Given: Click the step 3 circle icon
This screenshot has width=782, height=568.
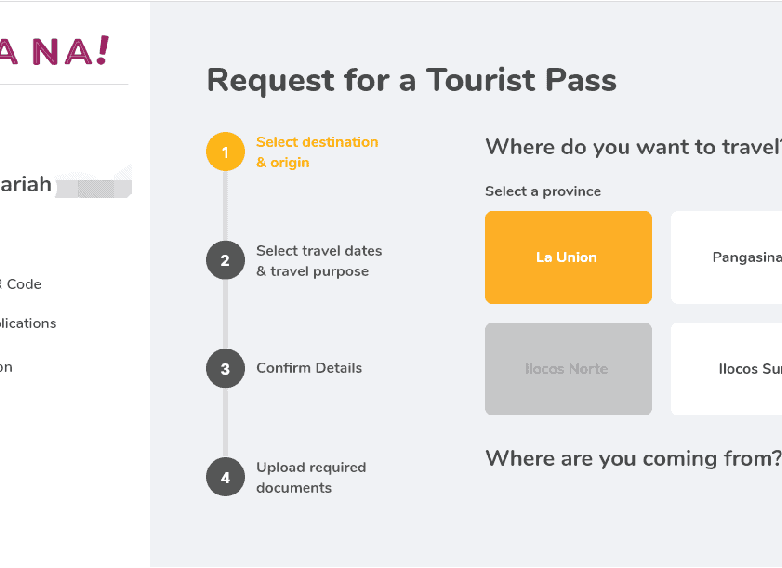Looking at the screenshot, I should click(x=225, y=368).
